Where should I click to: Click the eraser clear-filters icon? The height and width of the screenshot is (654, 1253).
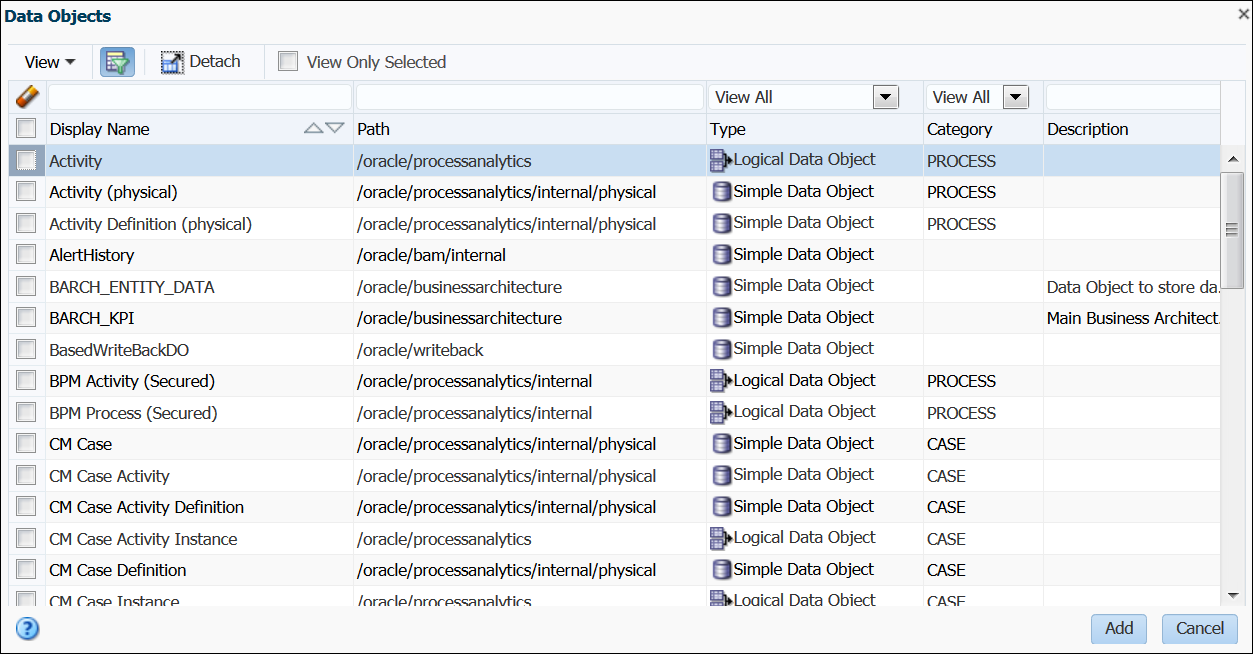click(27, 97)
